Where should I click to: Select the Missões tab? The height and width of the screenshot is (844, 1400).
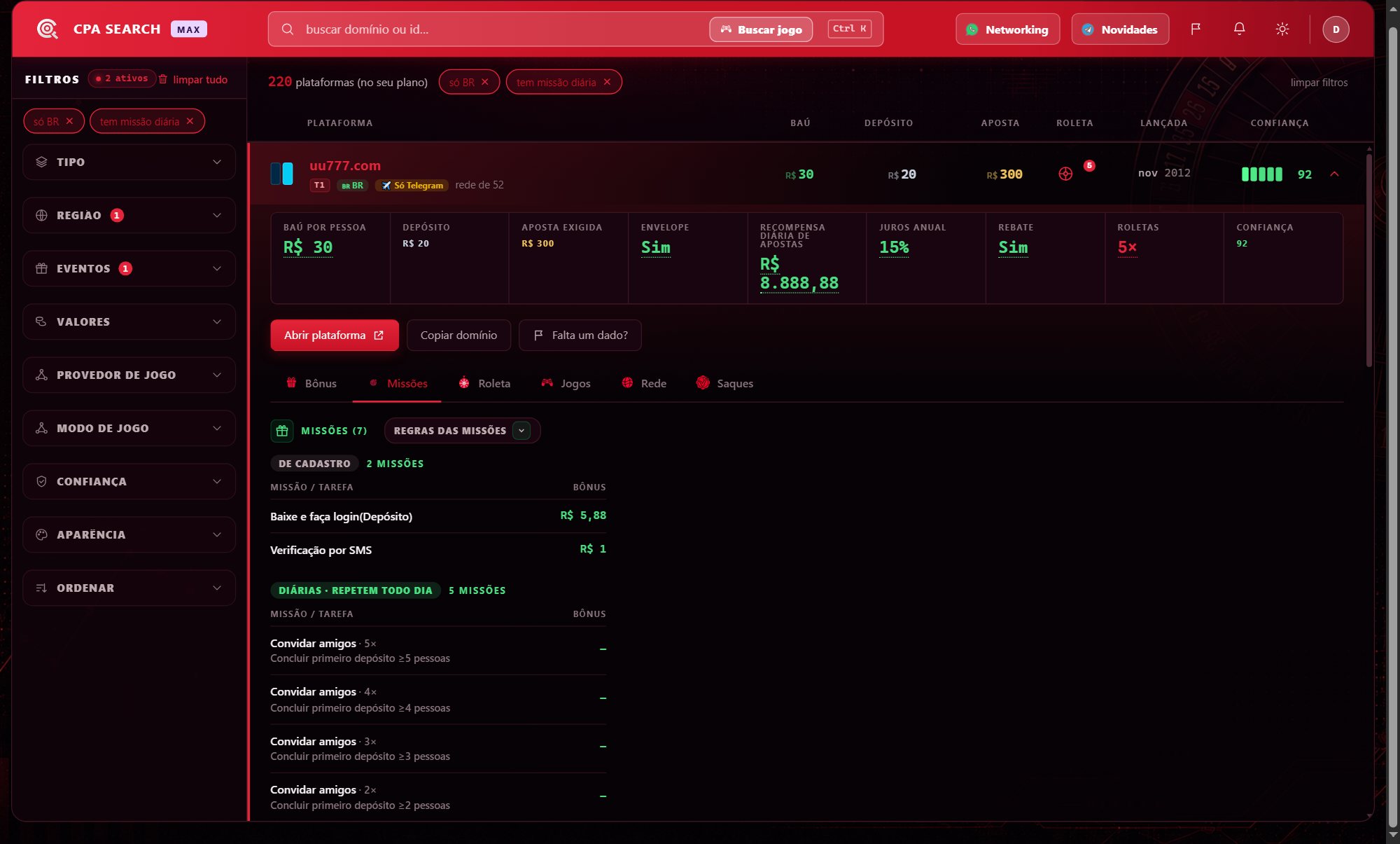point(398,383)
